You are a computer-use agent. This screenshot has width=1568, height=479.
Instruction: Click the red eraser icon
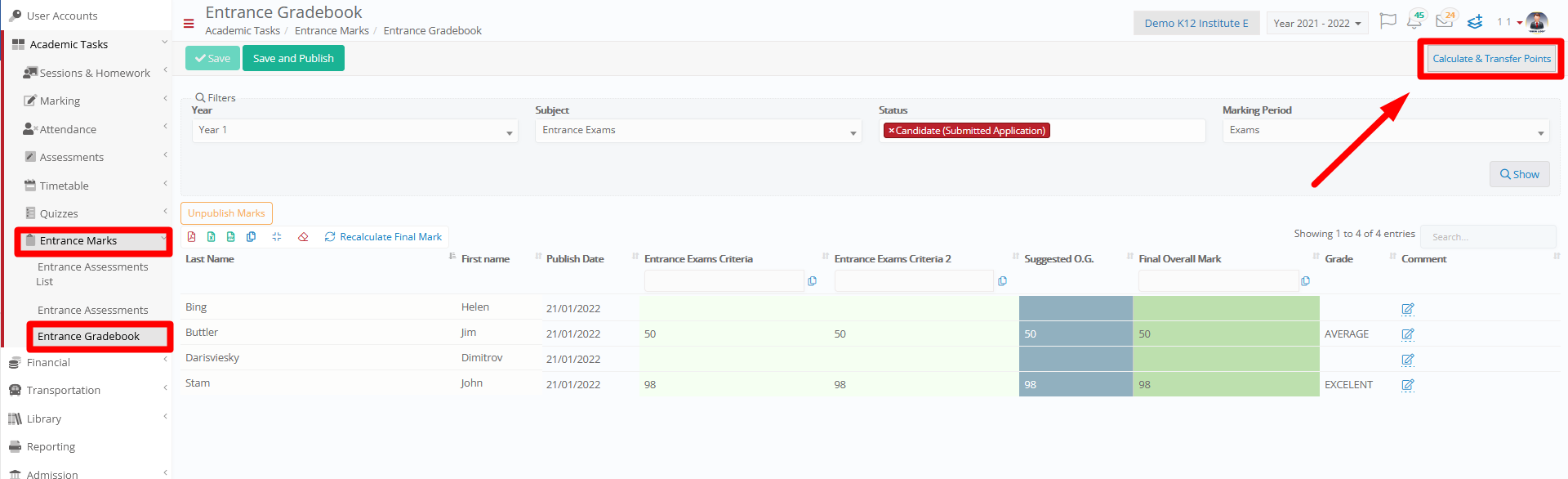(x=303, y=237)
